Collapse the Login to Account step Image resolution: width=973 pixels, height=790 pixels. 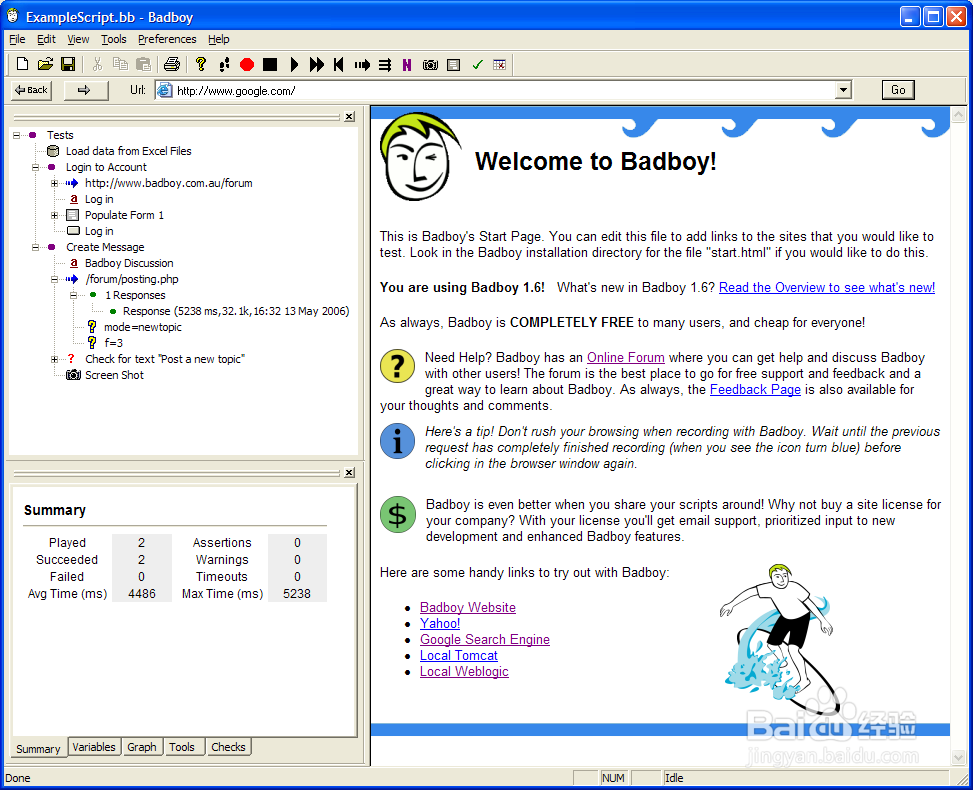(x=35, y=167)
